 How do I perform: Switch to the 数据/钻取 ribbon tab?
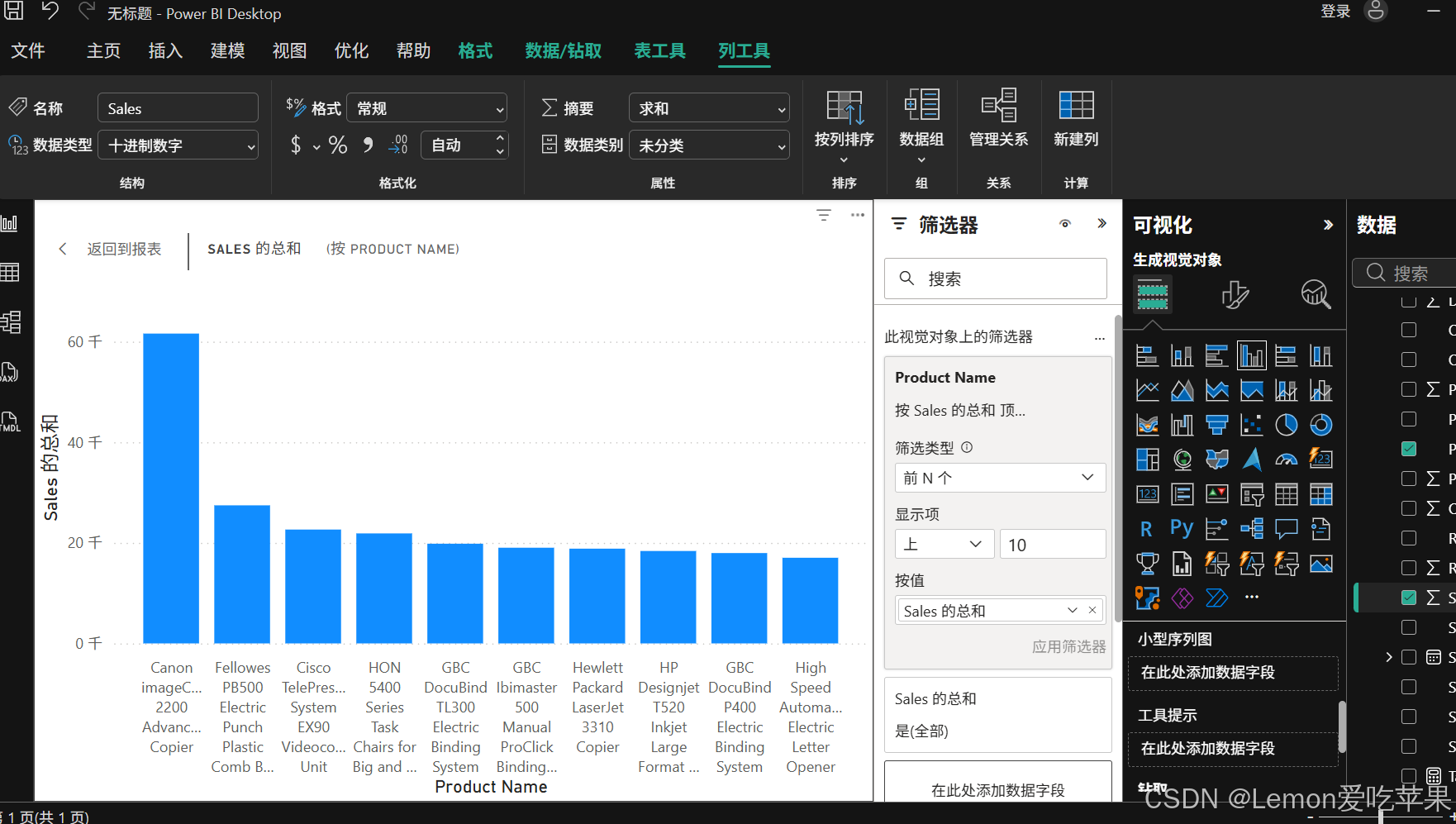[x=564, y=50]
